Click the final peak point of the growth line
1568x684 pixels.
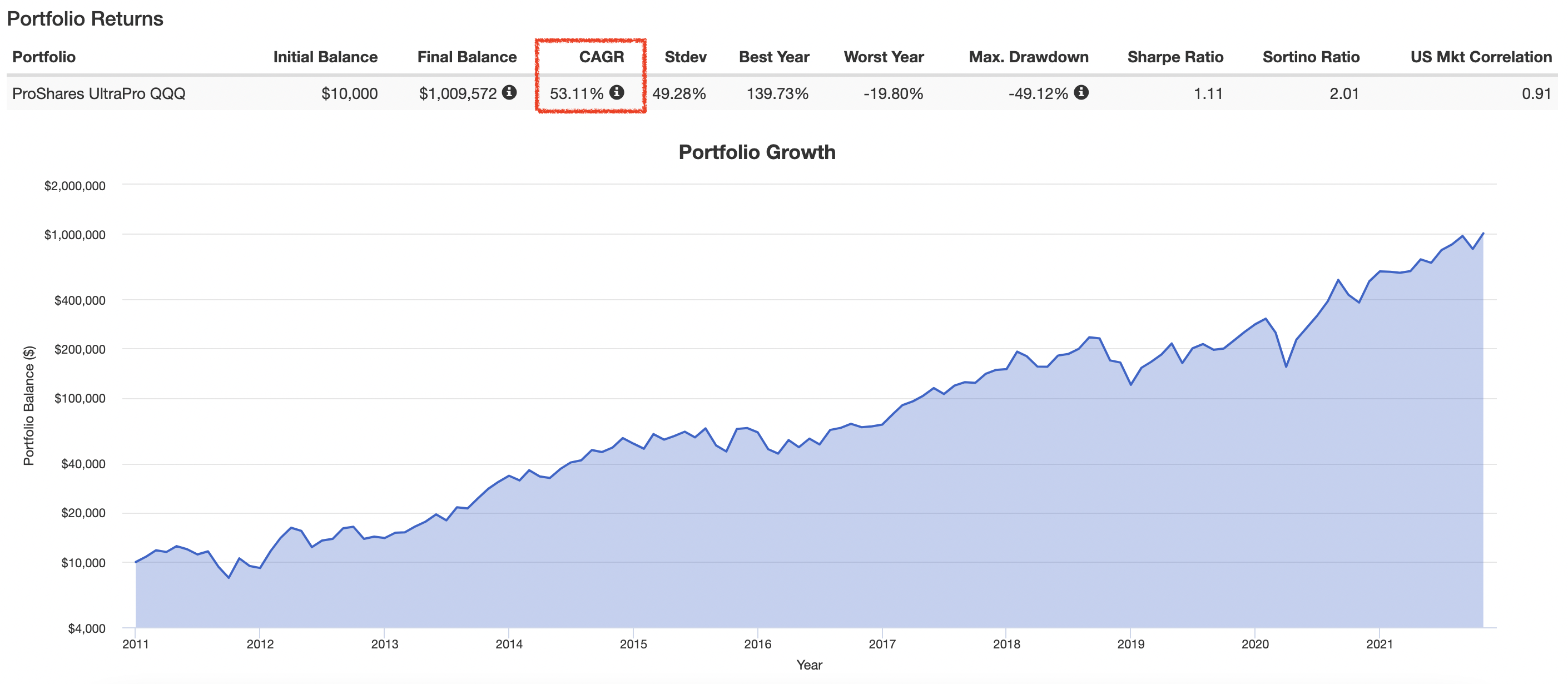[1483, 233]
